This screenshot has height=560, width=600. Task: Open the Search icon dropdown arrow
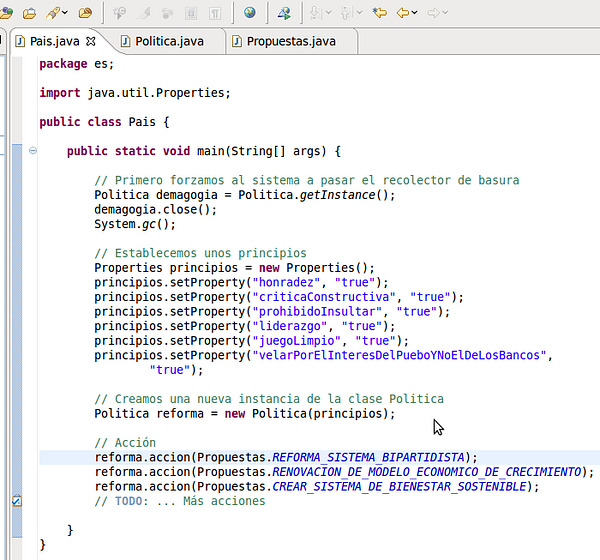pyautogui.click(x=64, y=13)
